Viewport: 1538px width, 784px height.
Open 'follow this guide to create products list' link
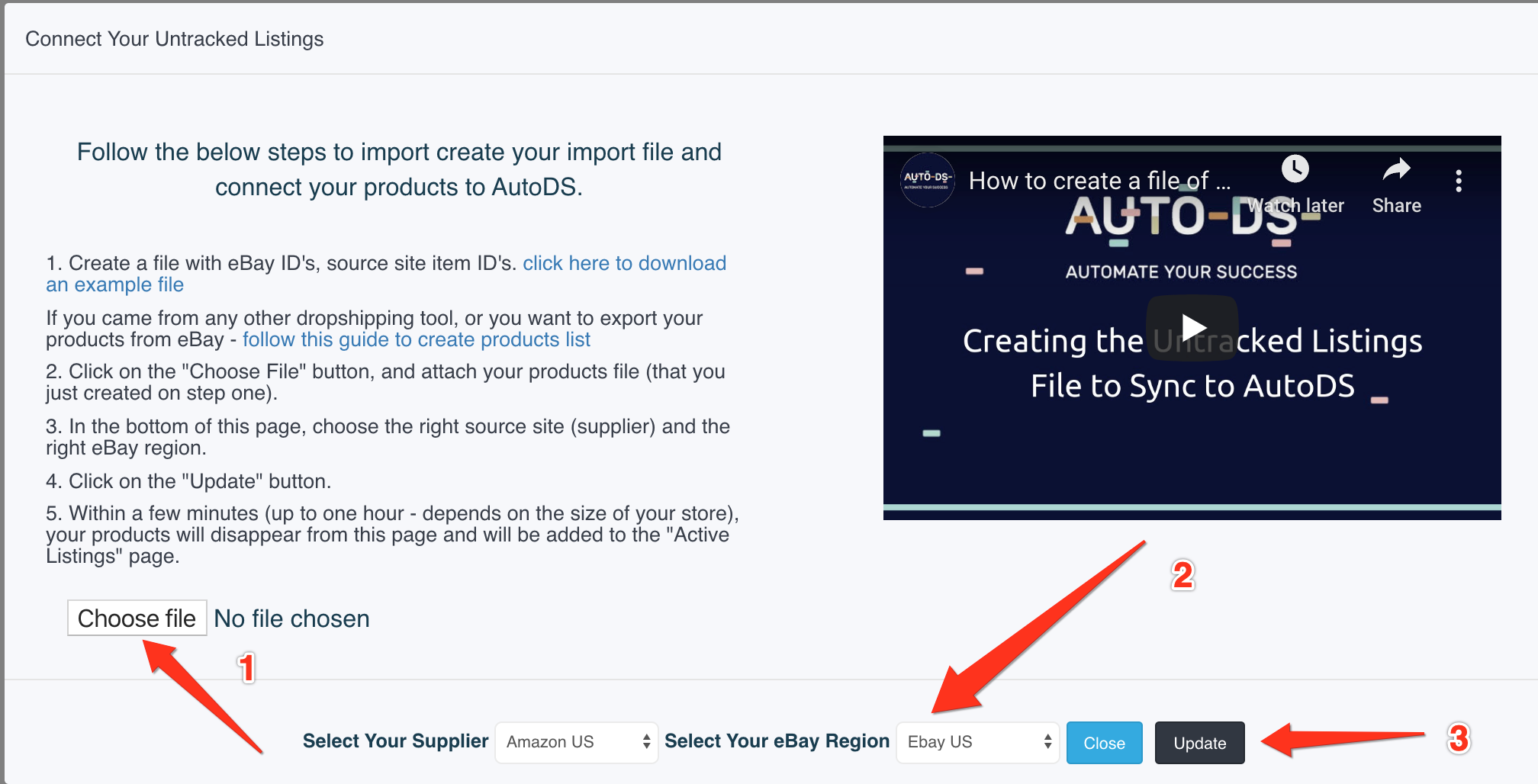coord(417,339)
